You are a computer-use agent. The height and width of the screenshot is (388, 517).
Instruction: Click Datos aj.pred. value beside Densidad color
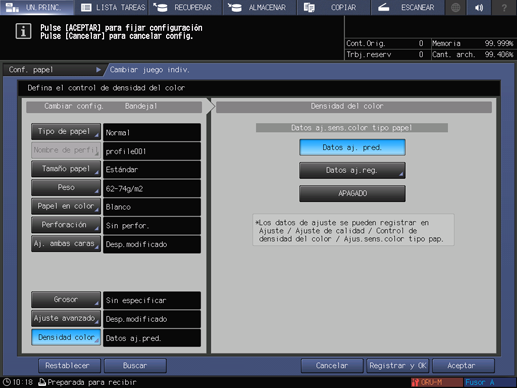click(x=152, y=338)
